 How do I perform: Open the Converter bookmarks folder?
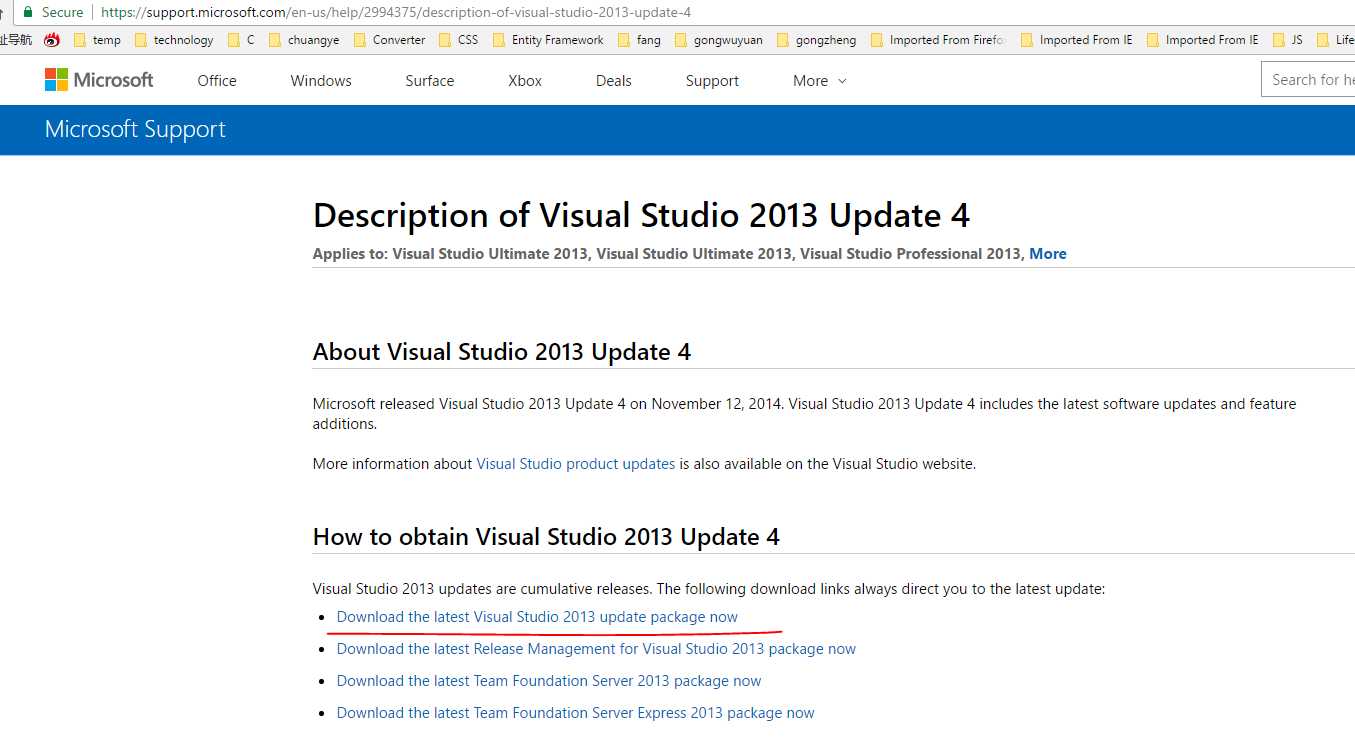pyautogui.click(x=389, y=40)
